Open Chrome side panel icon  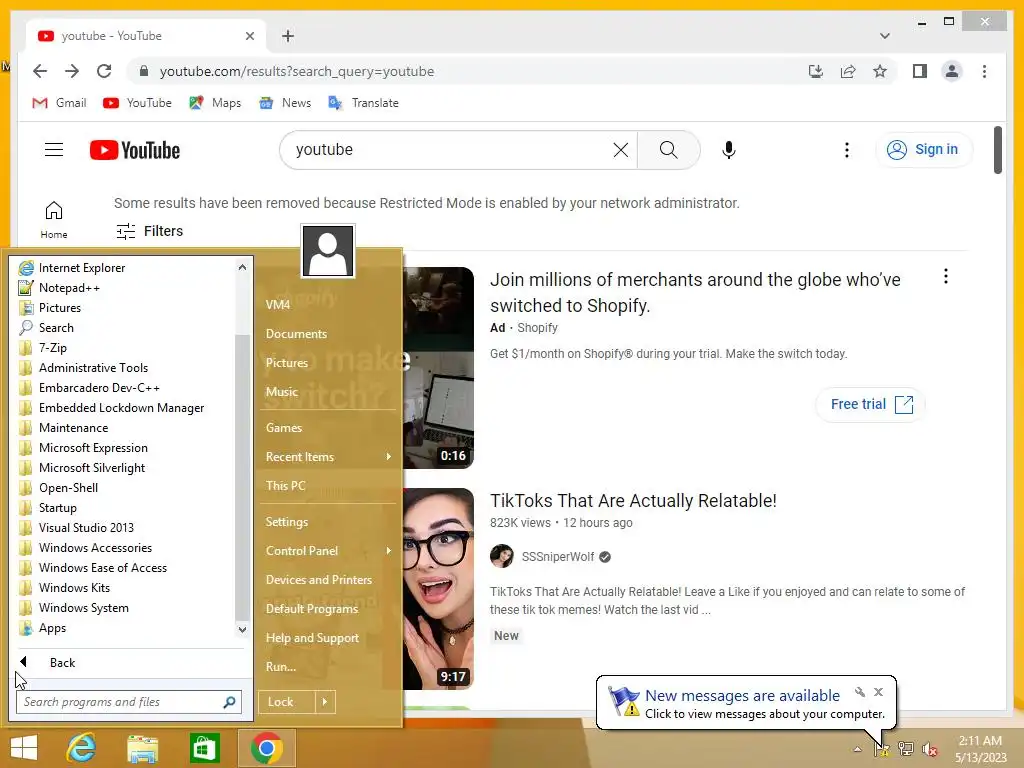click(920, 71)
